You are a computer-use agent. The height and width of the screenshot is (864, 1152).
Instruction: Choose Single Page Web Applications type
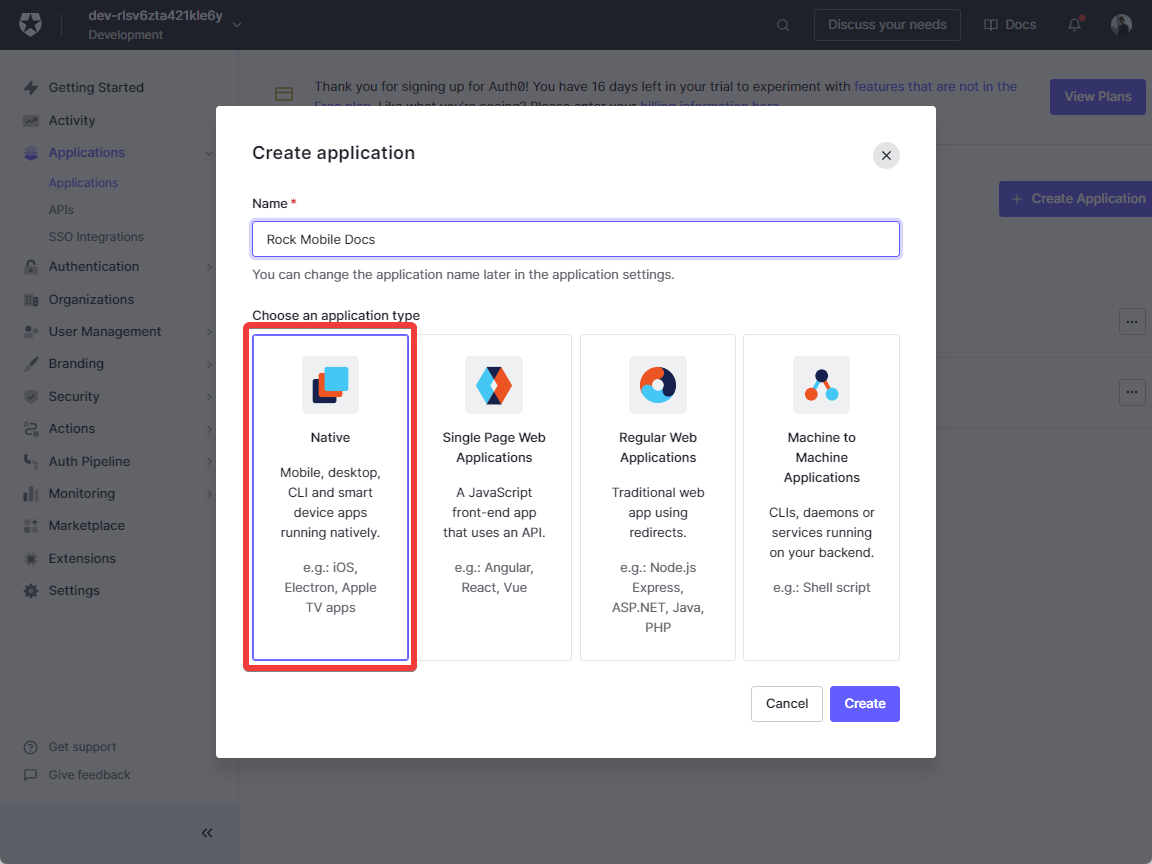point(494,497)
